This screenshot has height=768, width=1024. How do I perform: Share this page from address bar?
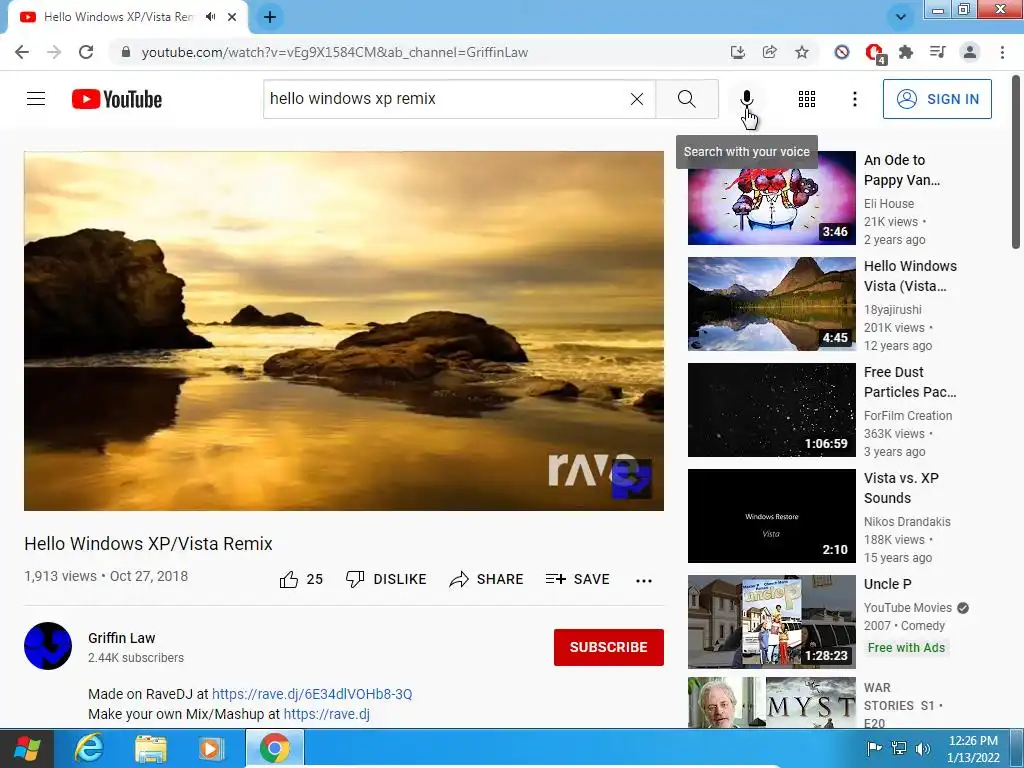pyautogui.click(x=769, y=52)
